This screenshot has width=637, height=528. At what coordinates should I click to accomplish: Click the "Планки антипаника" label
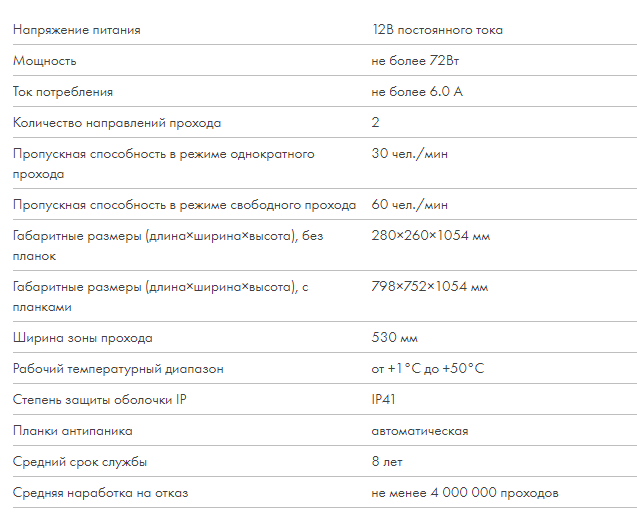pos(73,431)
